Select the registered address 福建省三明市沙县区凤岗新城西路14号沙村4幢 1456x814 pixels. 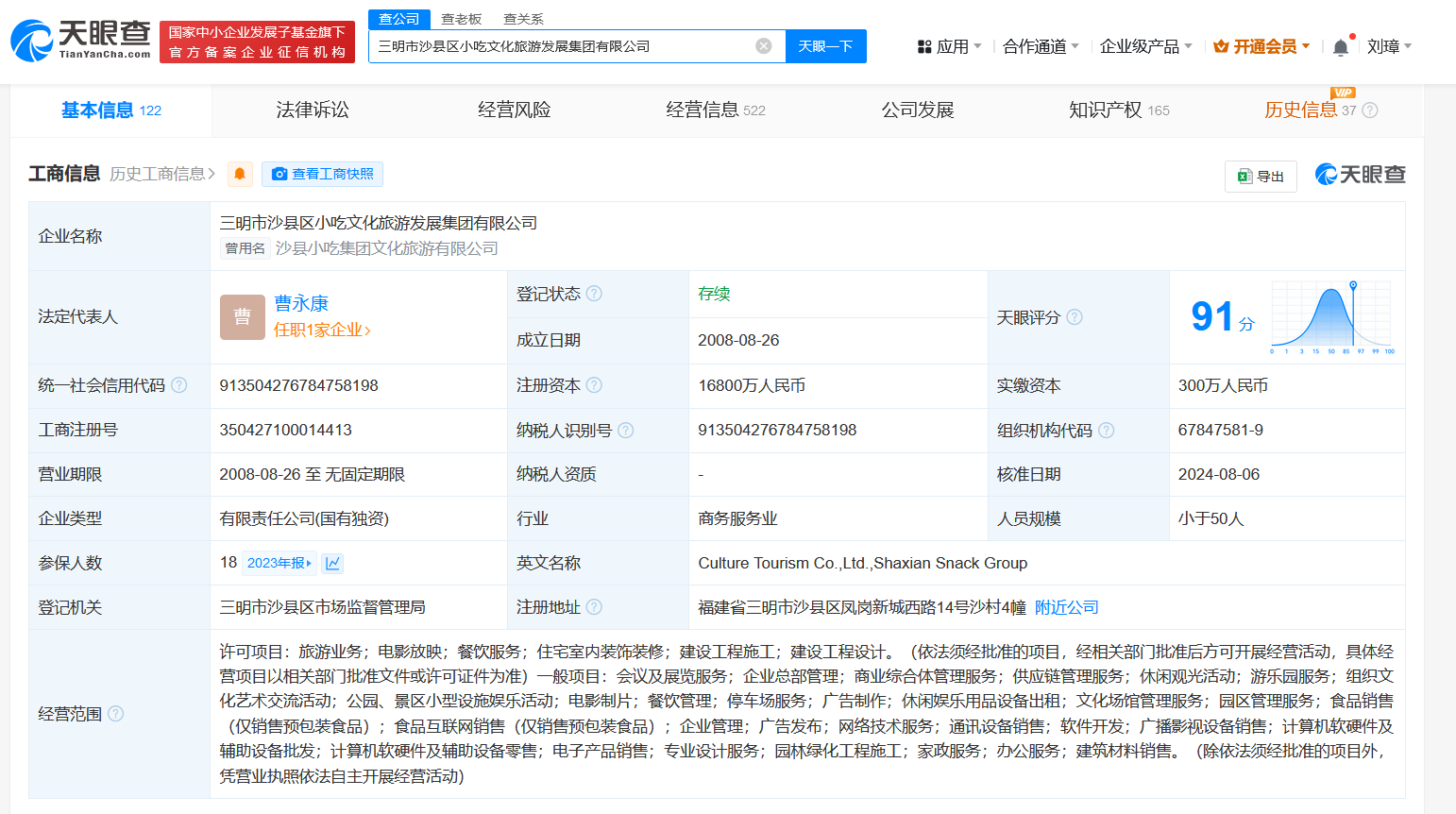[862, 607]
